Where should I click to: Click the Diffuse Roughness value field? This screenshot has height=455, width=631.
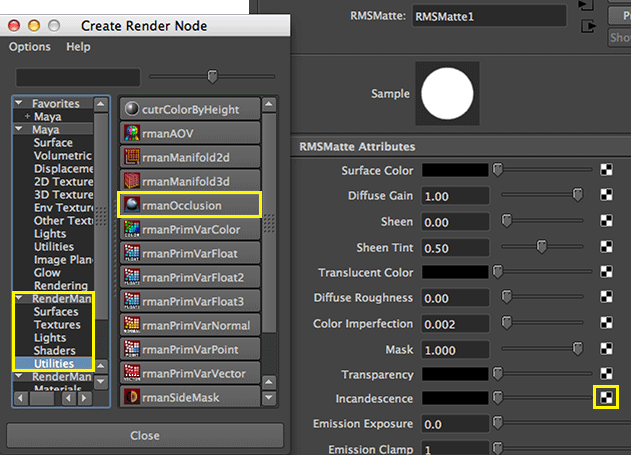coord(455,298)
